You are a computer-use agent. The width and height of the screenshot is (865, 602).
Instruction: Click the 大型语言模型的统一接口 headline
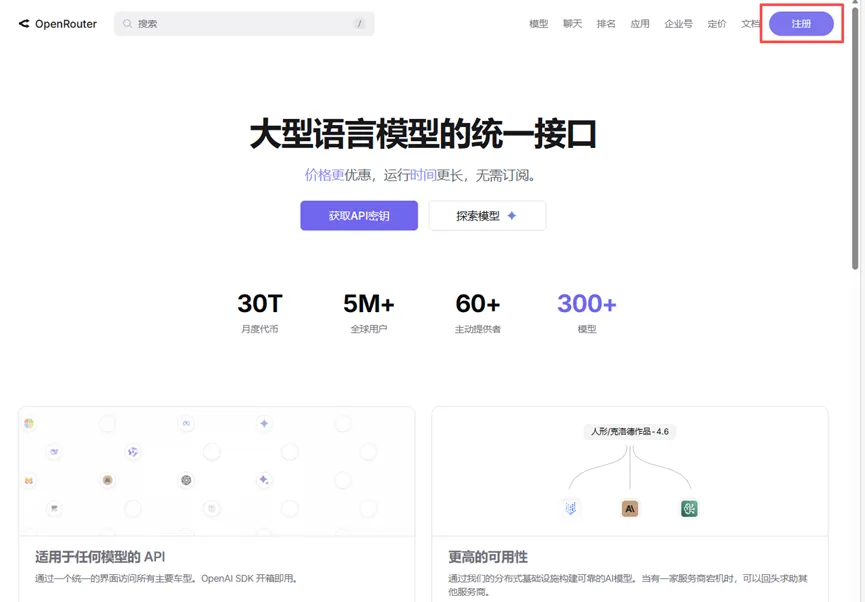pos(423,134)
